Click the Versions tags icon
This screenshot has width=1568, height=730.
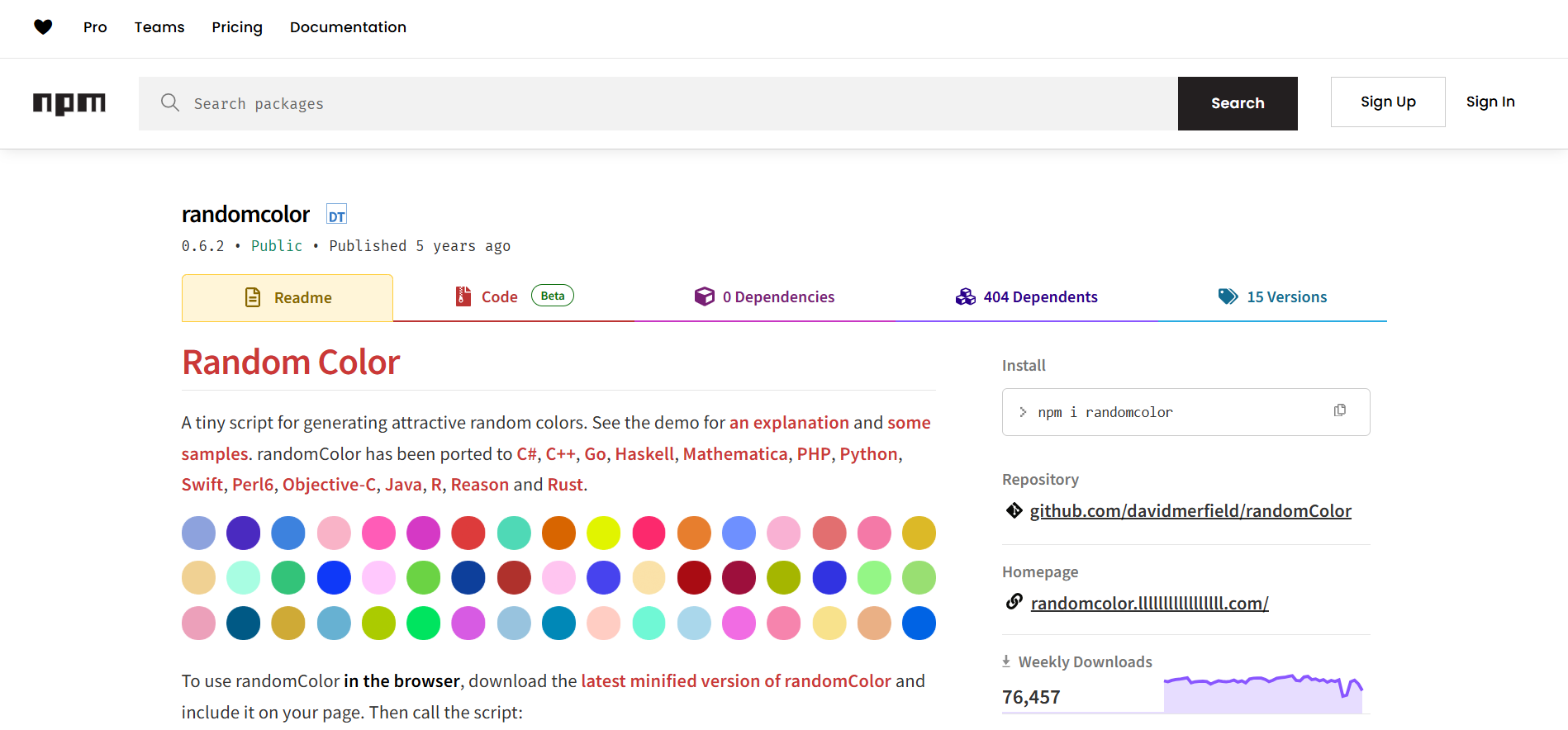(x=1228, y=296)
